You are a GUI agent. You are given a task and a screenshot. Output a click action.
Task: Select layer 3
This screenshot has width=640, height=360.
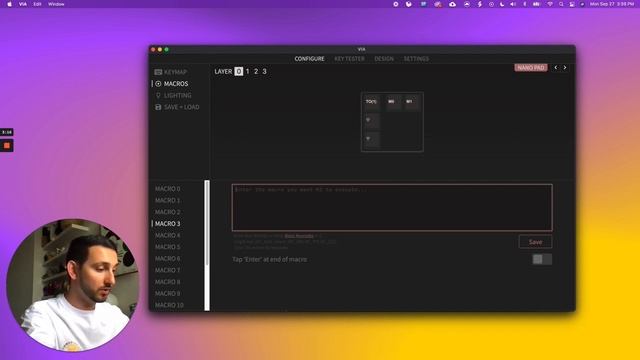(264, 71)
